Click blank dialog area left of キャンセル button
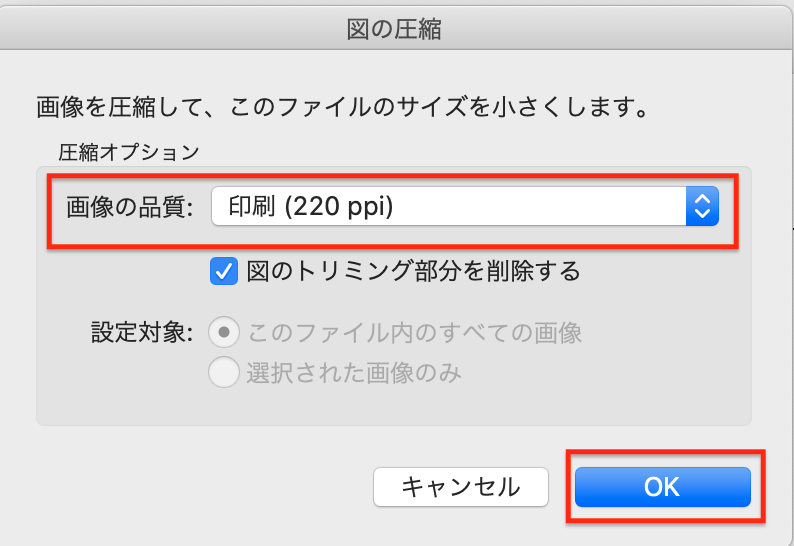The width and height of the screenshot is (794, 546). [200, 487]
